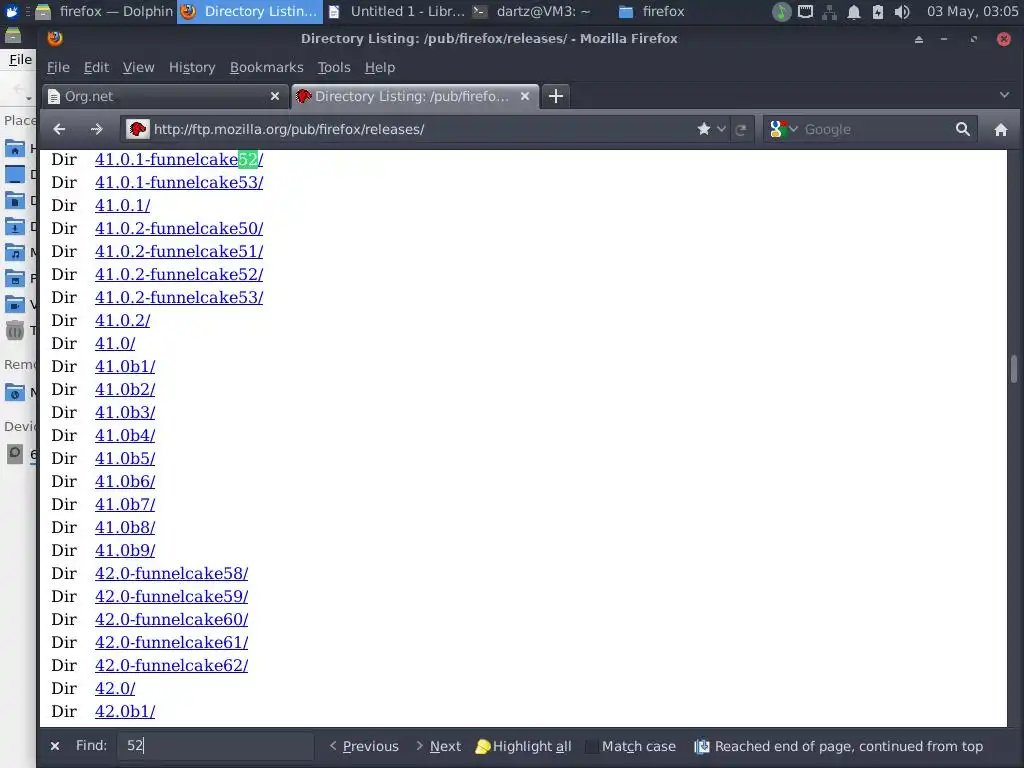Open the 41.0/ directory link
Screen dimensions: 1024x768
click(115, 343)
